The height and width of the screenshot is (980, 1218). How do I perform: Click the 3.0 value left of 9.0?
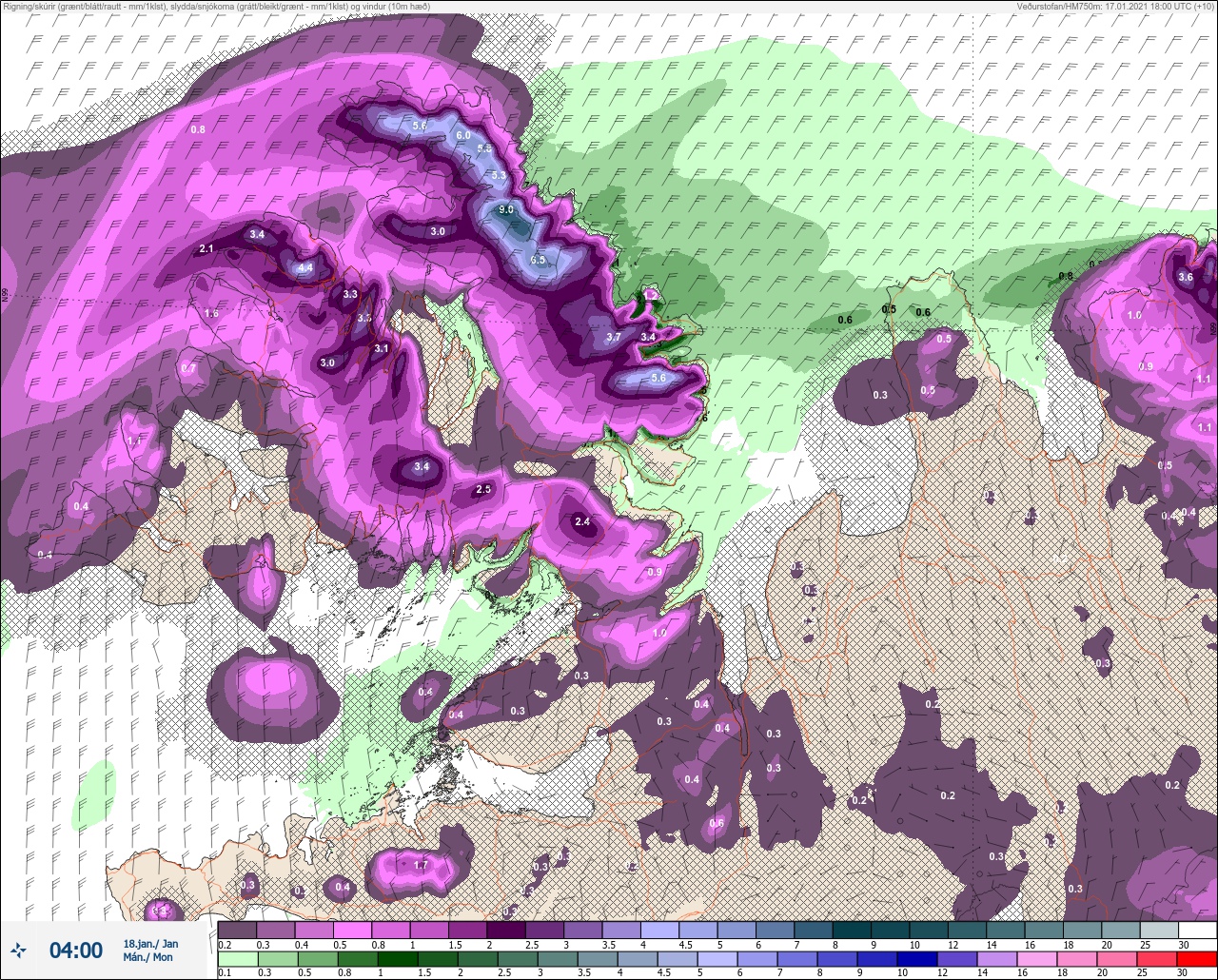click(x=438, y=231)
